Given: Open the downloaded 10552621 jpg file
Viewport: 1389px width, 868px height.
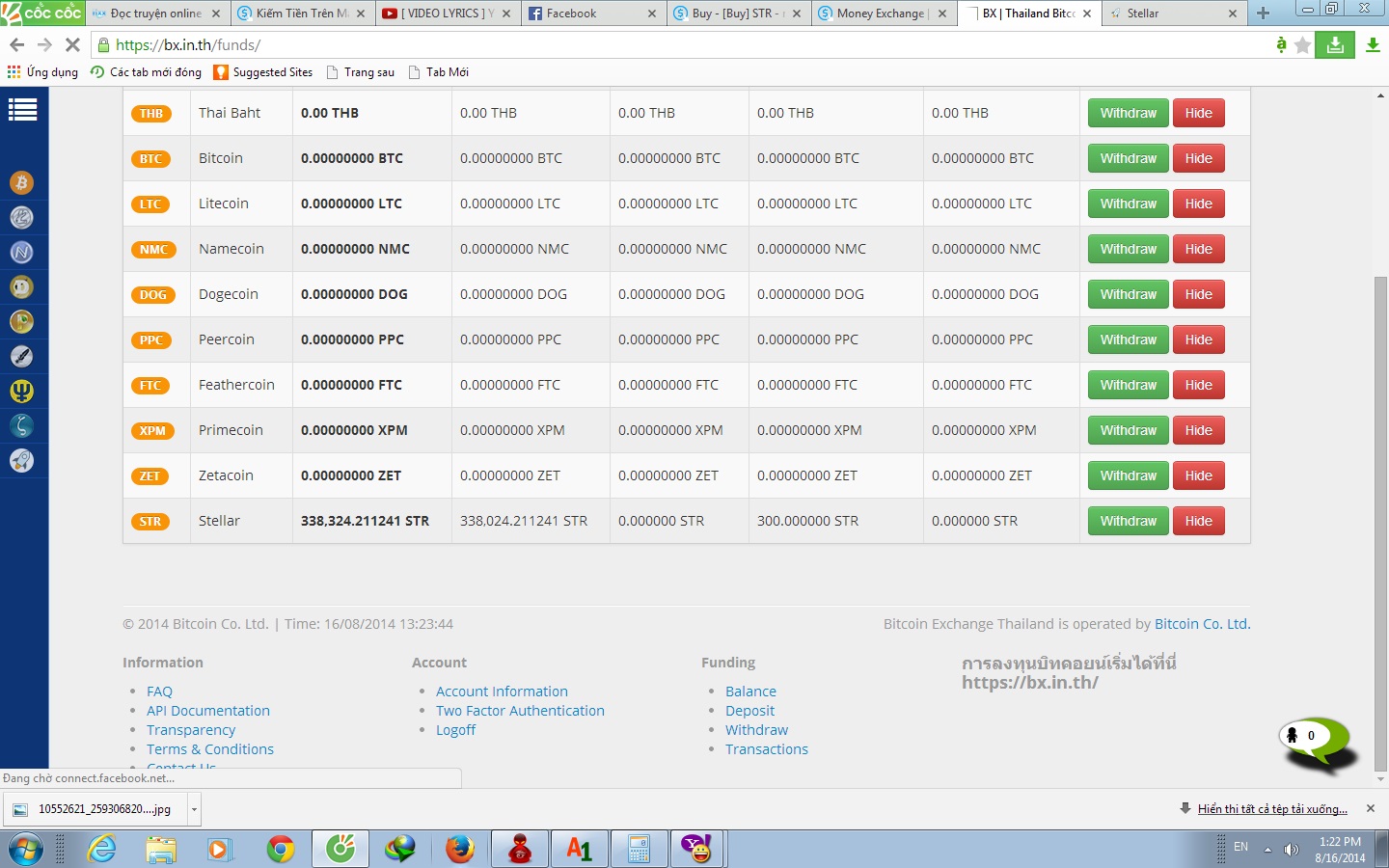Looking at the screenshot, I should [x=95, y=809].
